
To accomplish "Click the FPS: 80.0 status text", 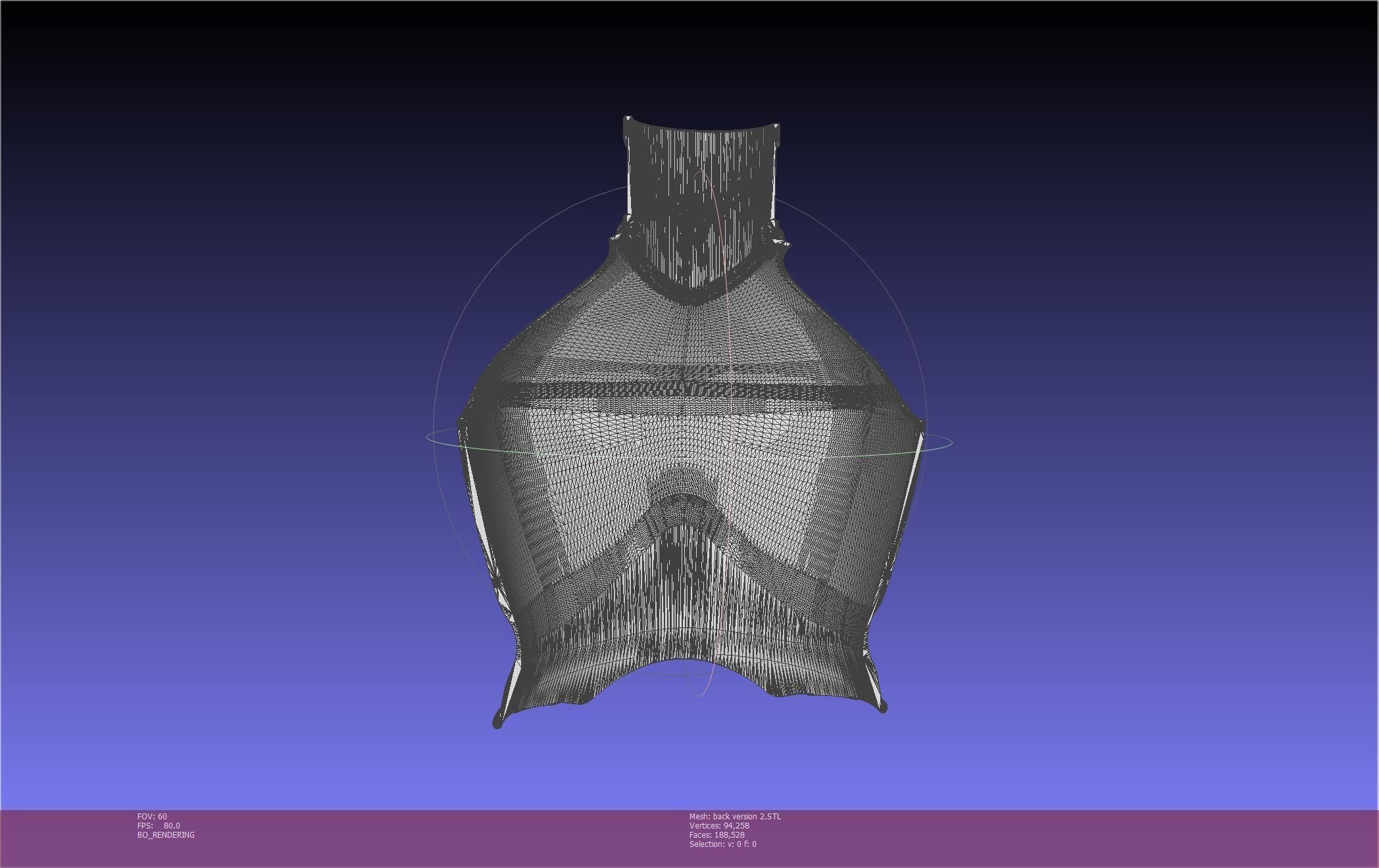I will [159, 825].
